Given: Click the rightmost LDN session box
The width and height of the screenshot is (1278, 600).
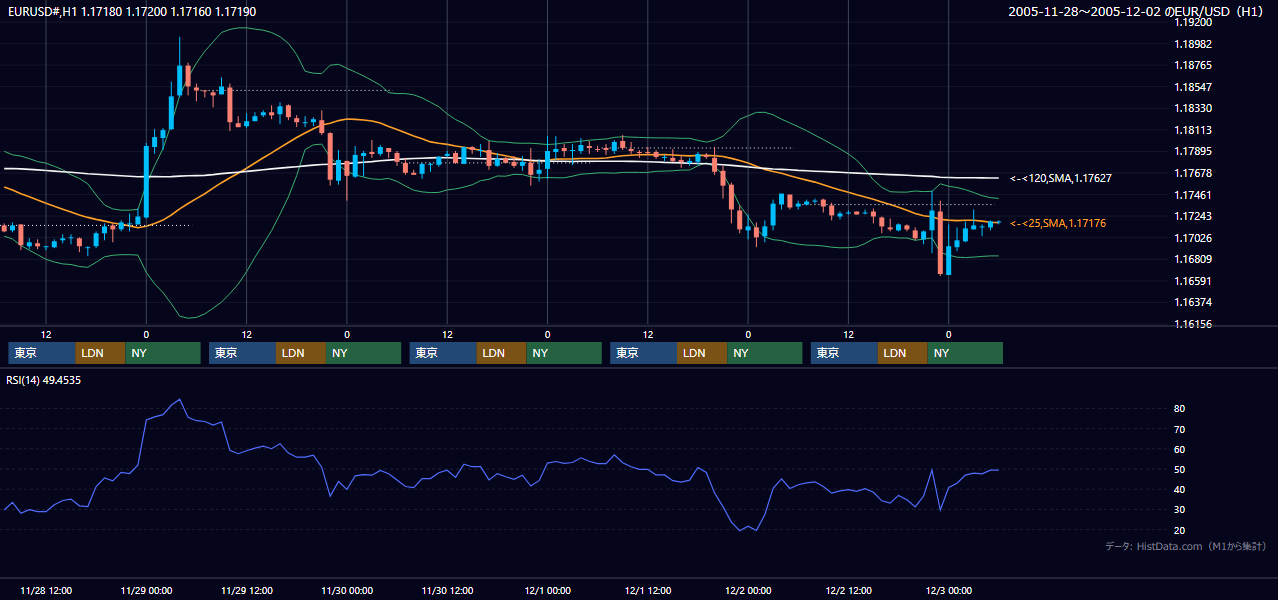Looking at the screenshot, I should tap(903, 353).
